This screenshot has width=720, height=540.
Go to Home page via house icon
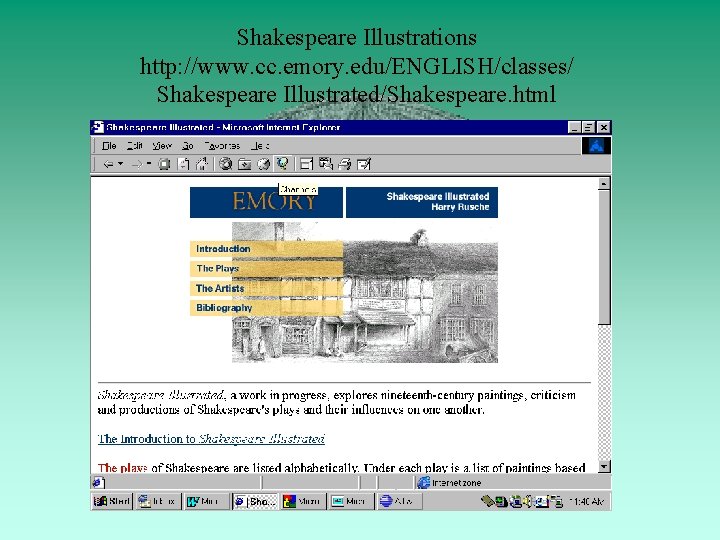(x=202, y=164)
